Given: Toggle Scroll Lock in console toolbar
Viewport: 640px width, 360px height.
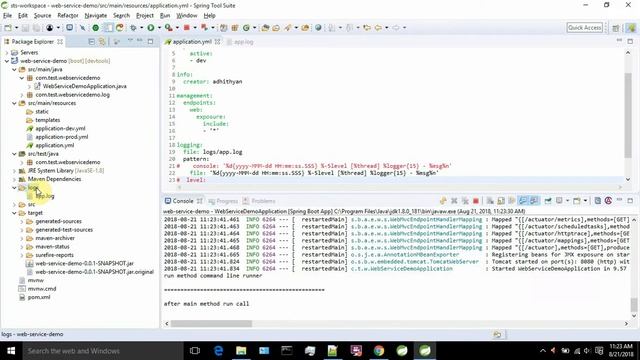Looking at the screenshot, I should 501,201.
